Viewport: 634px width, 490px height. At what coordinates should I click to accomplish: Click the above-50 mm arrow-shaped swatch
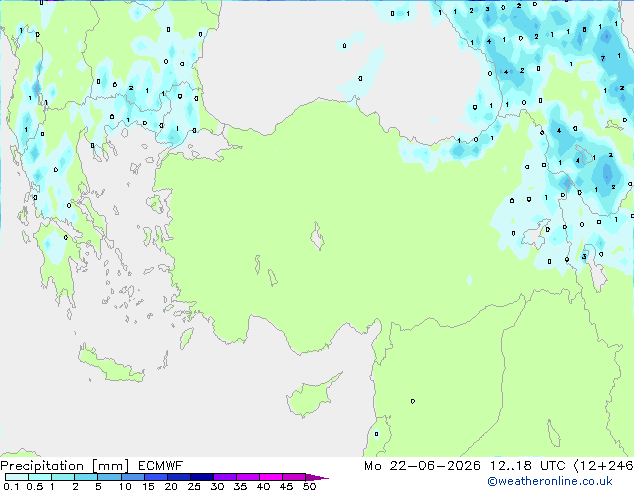[x=317, y=477]
